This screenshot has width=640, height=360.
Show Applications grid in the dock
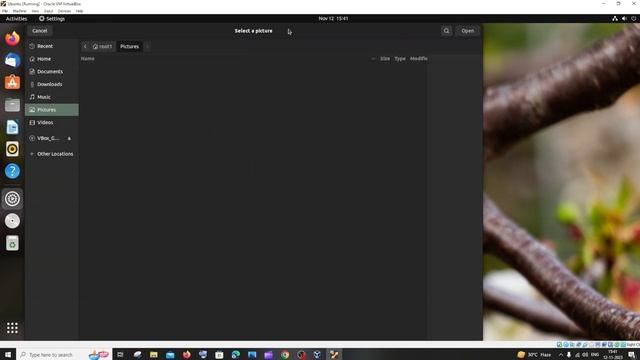(12, 328)
